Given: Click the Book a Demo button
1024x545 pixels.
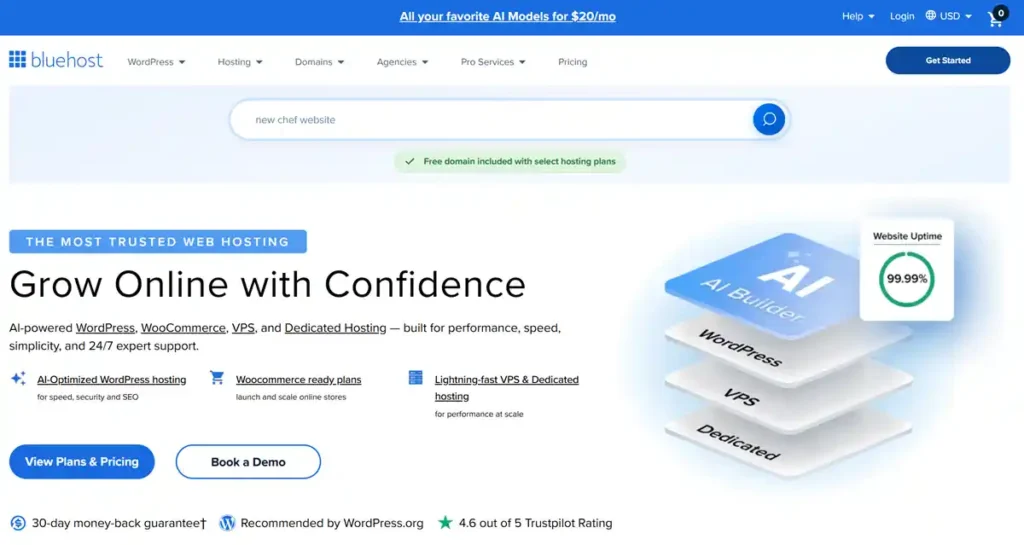Looking at the screenshot, I should click(x=248, y=461).
